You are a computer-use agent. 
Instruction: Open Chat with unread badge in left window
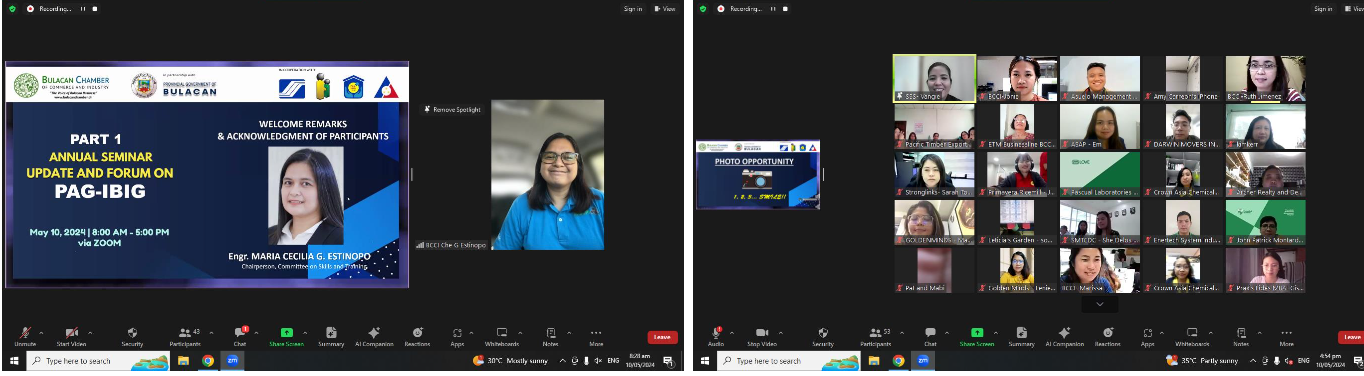(240, 336)
